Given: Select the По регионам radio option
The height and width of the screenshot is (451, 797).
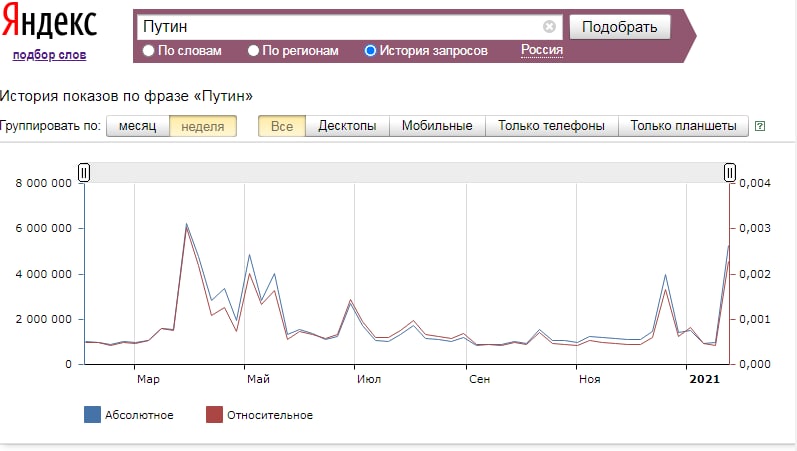Looking at the screenshot, I should click(253, 51).
